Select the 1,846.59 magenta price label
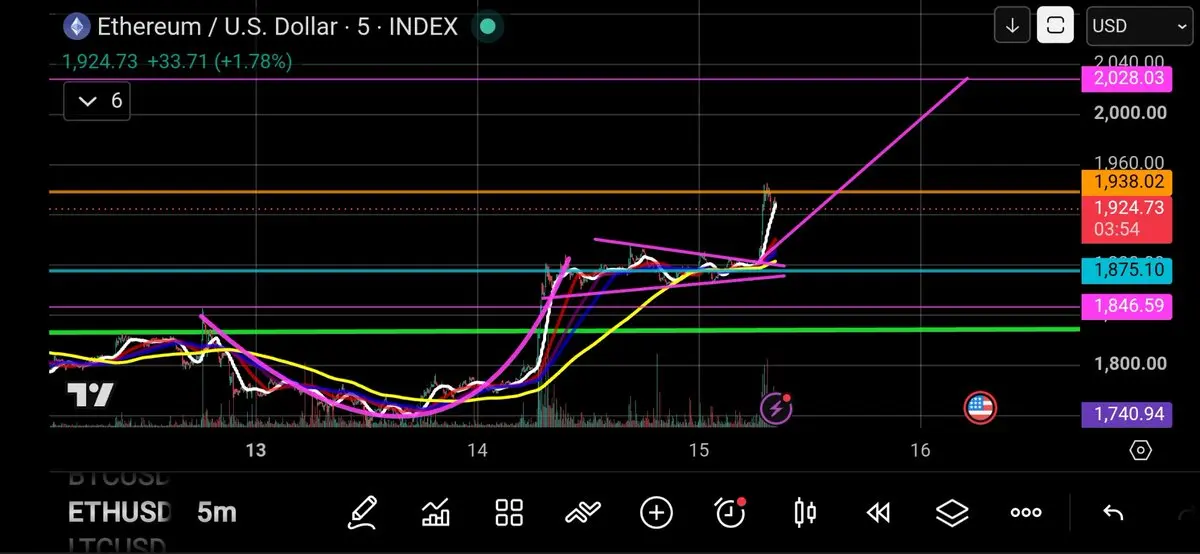The image size is (1200, 554). pyautogui.click(x=1126, y=306)
